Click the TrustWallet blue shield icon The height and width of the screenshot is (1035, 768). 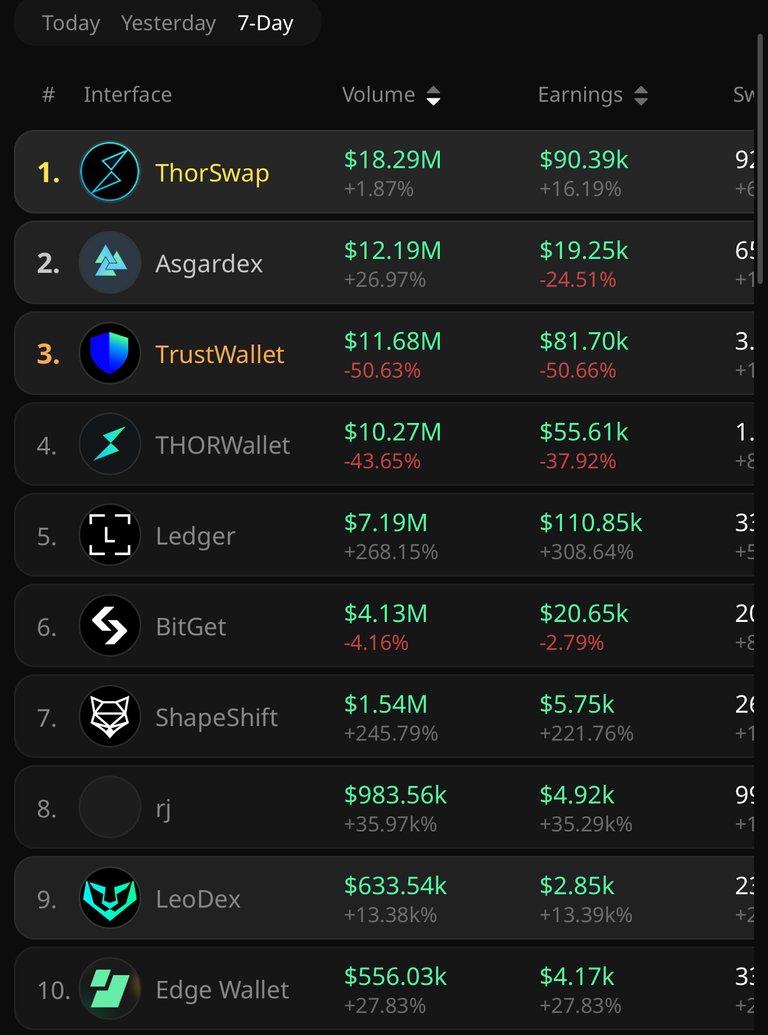110,353
